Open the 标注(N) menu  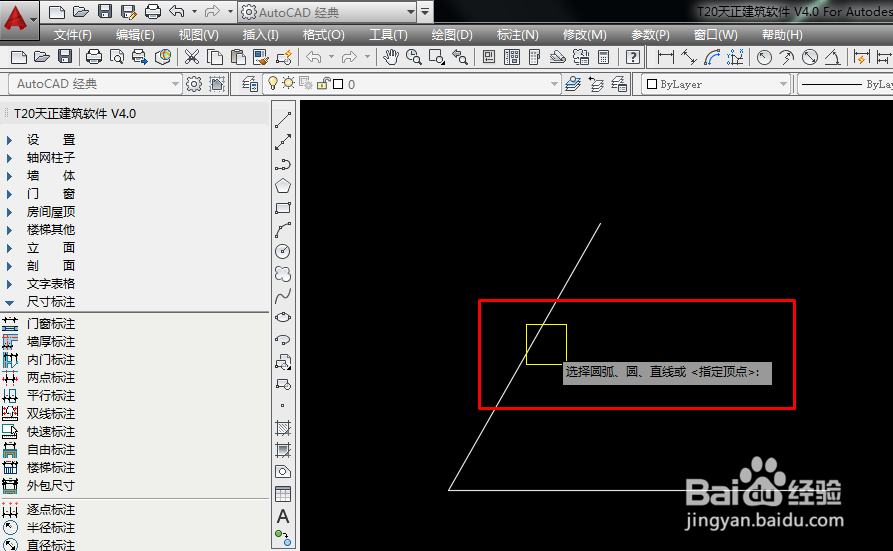[x=517, y=35]
